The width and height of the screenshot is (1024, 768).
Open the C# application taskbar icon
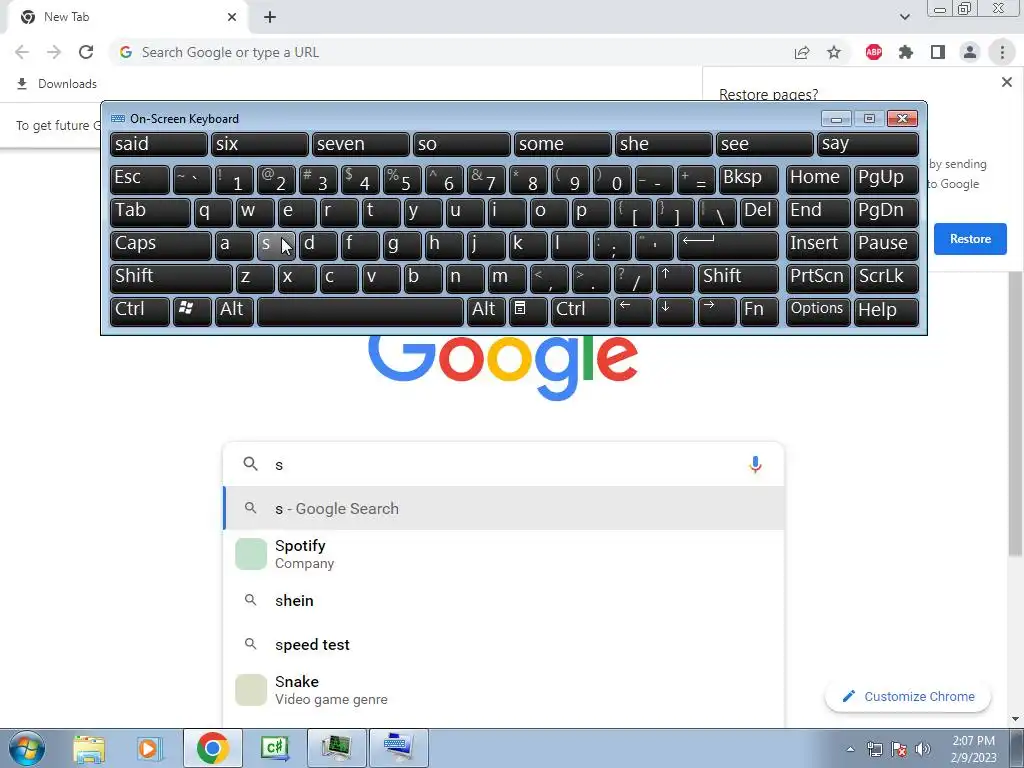coord(275,748)
